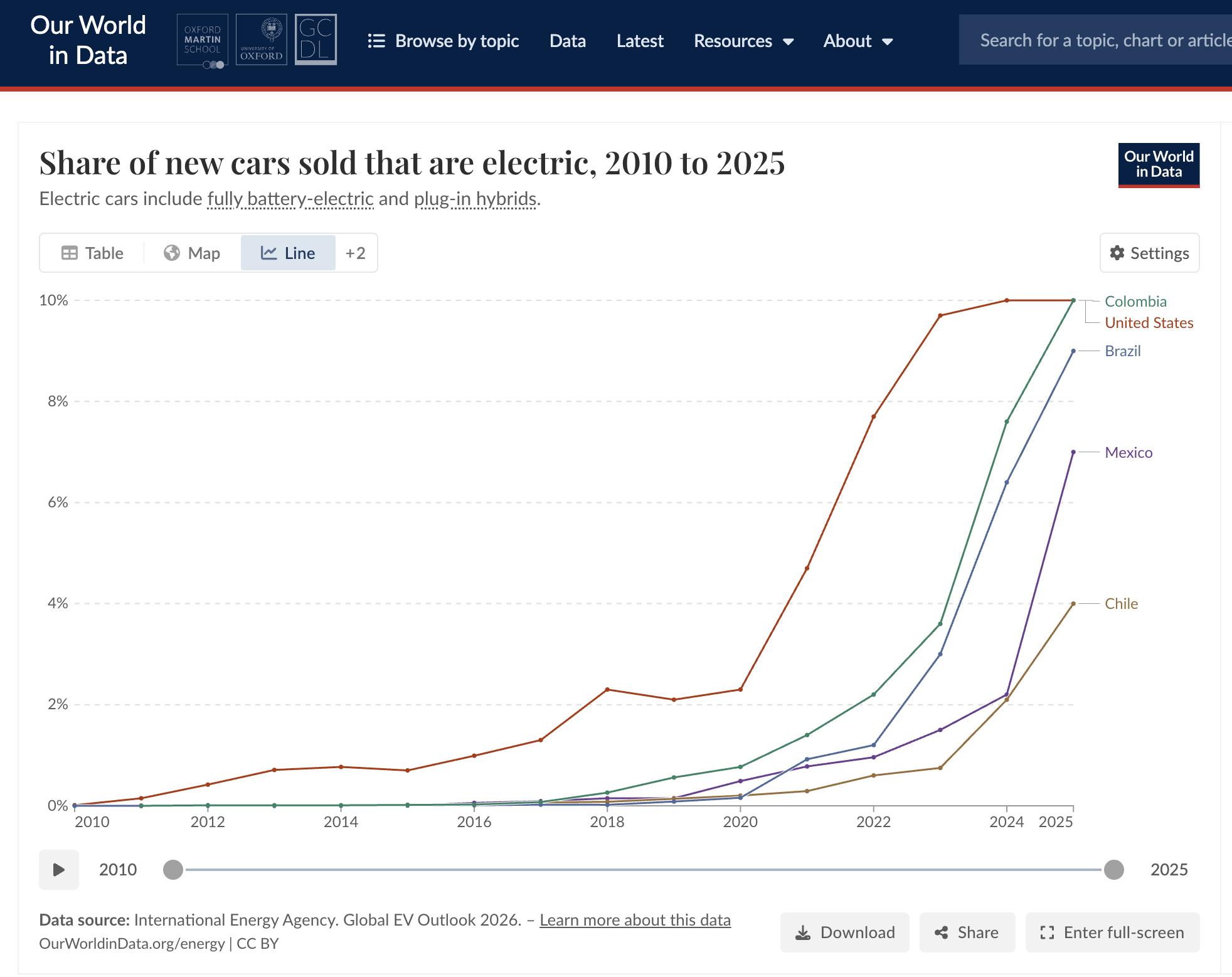
Task: Click the Our World in Data home logo
Action: pos(88,41)
